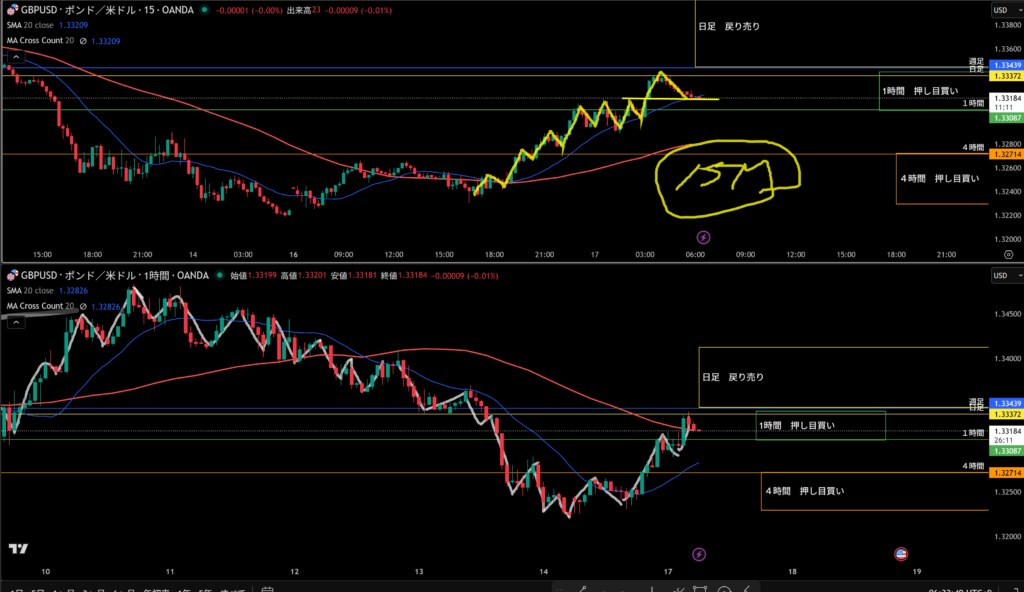Click the TradingView logo
This screenshot has height=592, width=1024.
click(x=17, y=548)
